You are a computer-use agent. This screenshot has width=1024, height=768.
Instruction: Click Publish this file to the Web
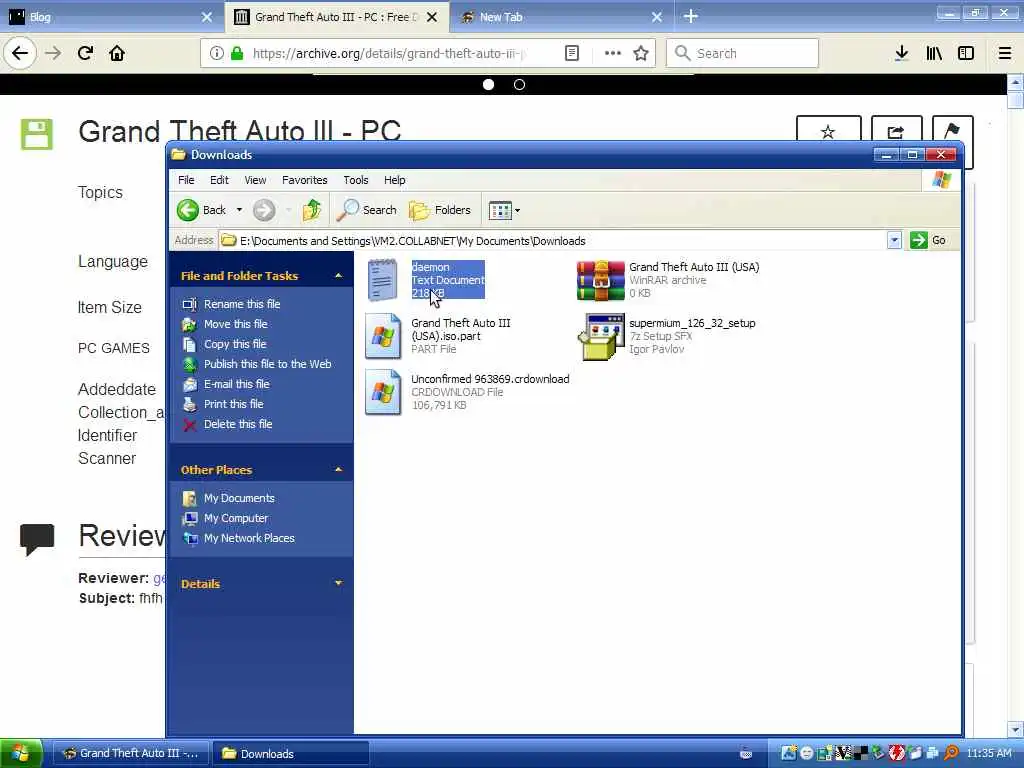coord(267,364)
